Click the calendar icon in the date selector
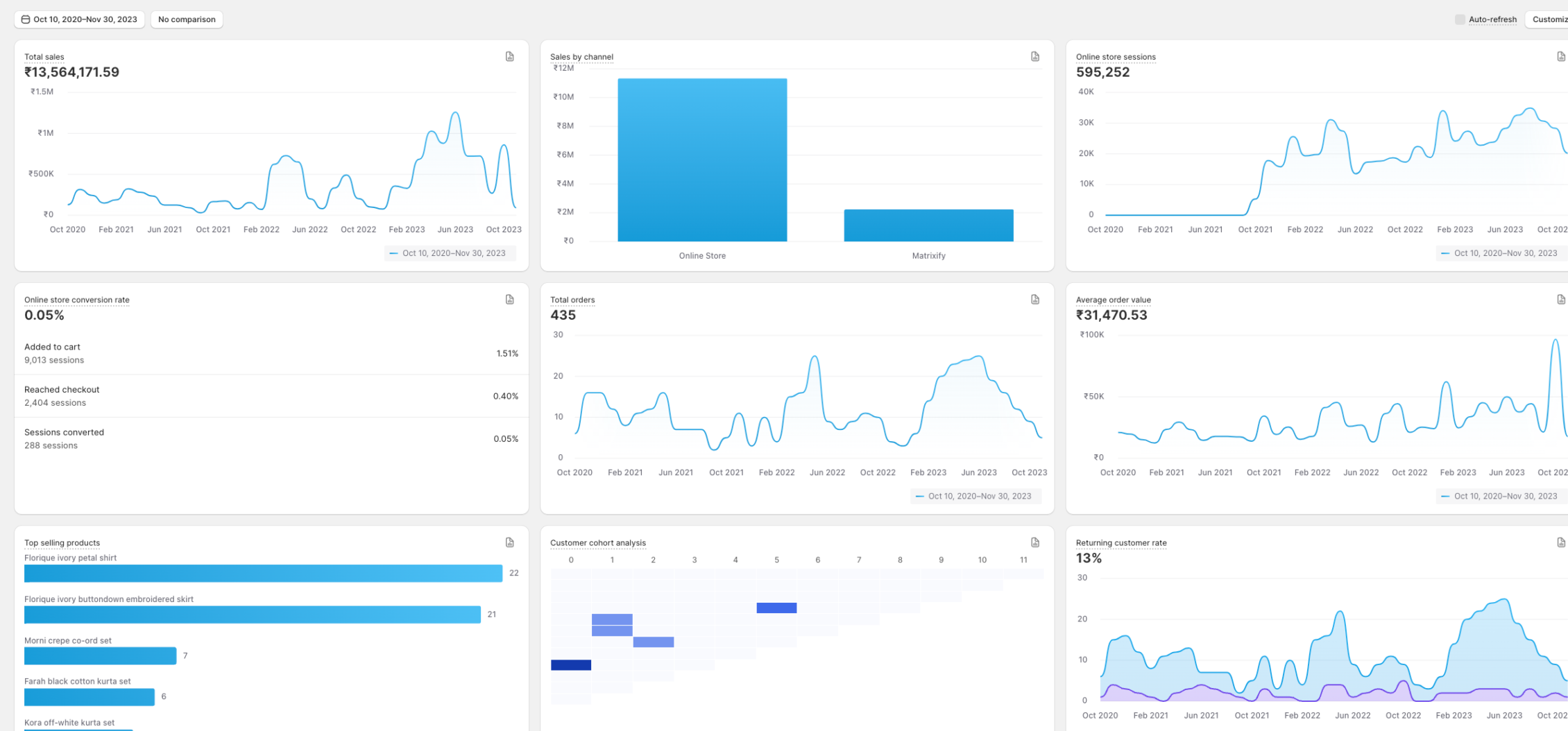The width and height of the screenshot is (1568, 731). pos(25,19)
